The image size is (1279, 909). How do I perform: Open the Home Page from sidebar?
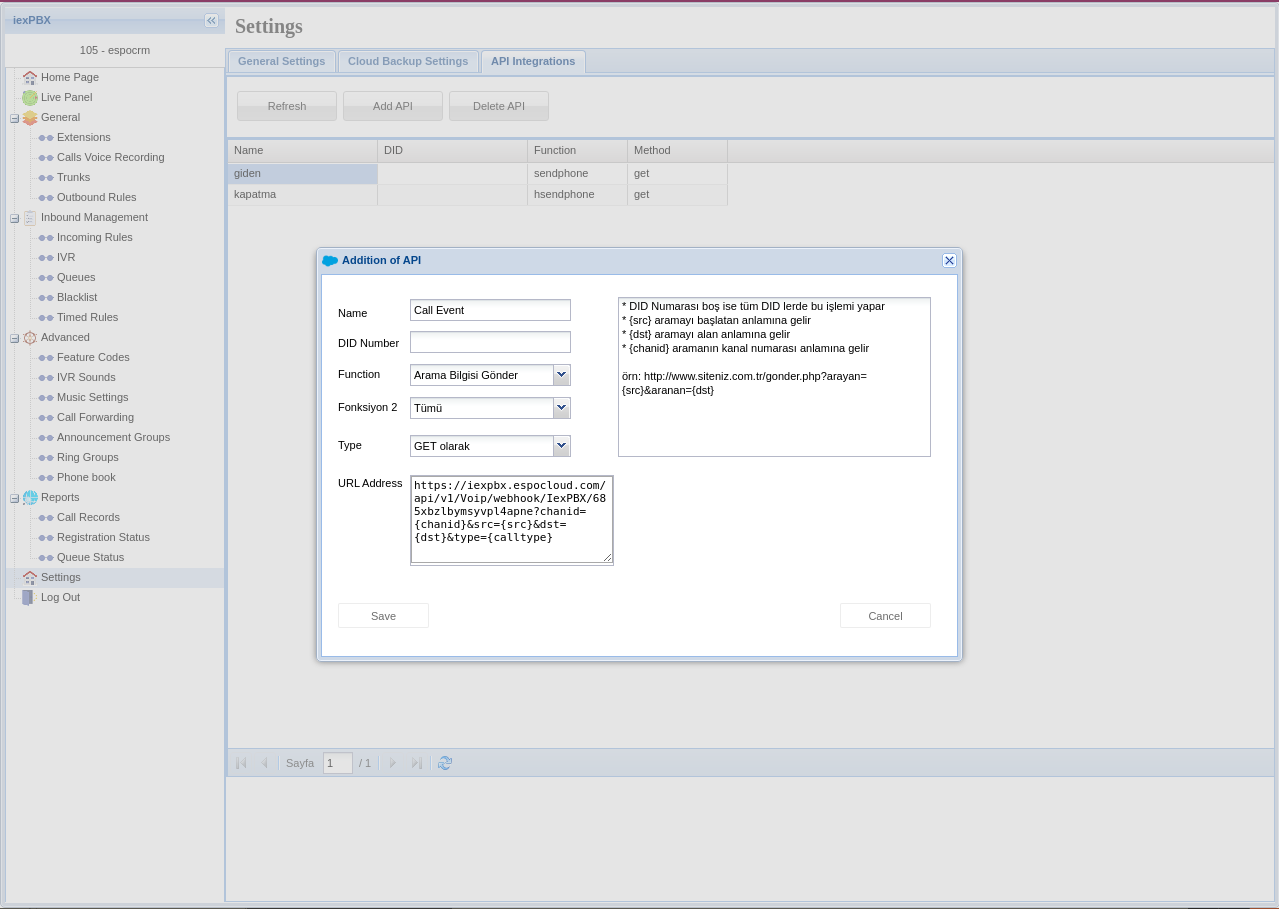pyautogui.click(x=30, y=77)
